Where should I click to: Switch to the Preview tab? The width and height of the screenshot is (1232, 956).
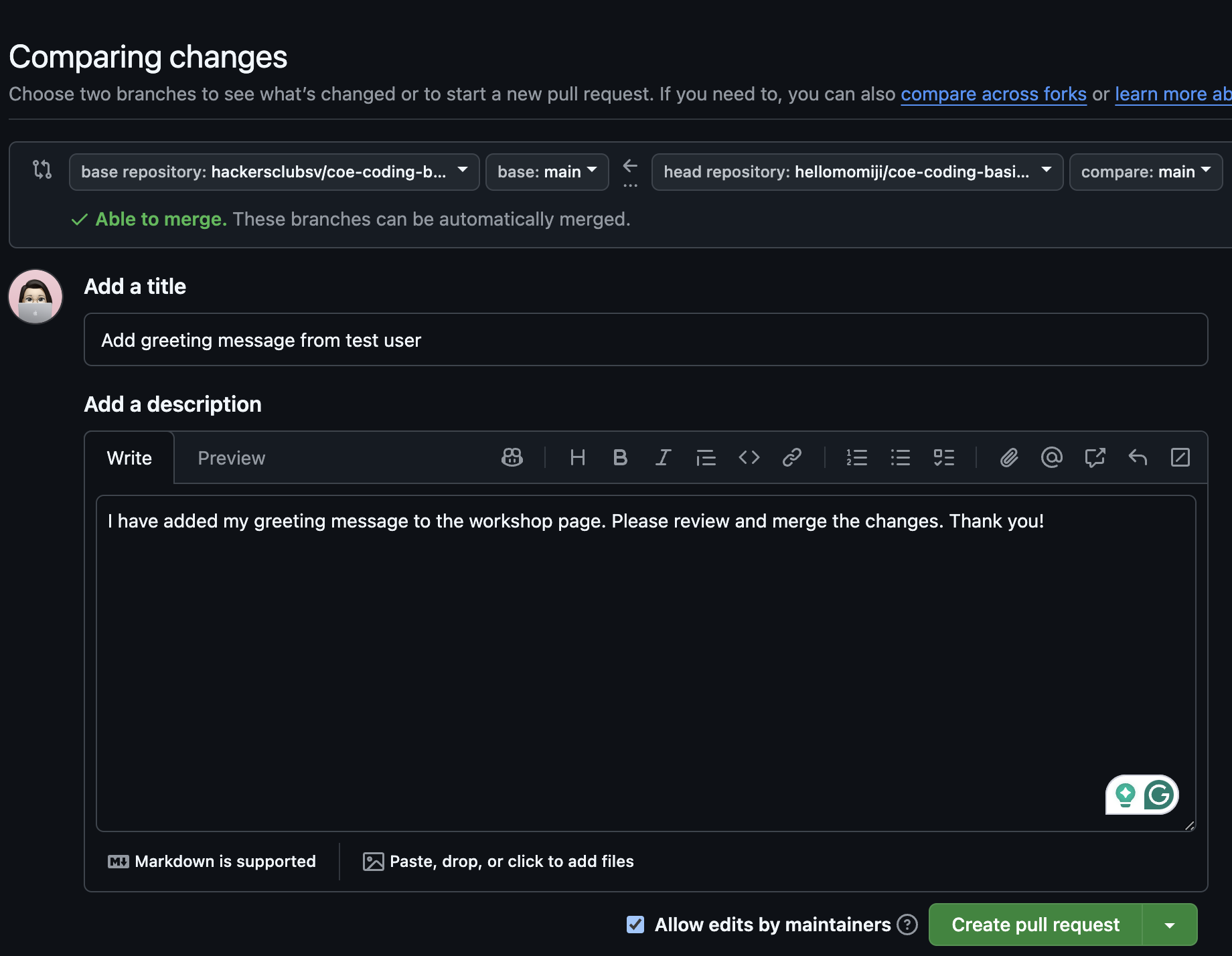pyautogui.click(x=231, y=457)
